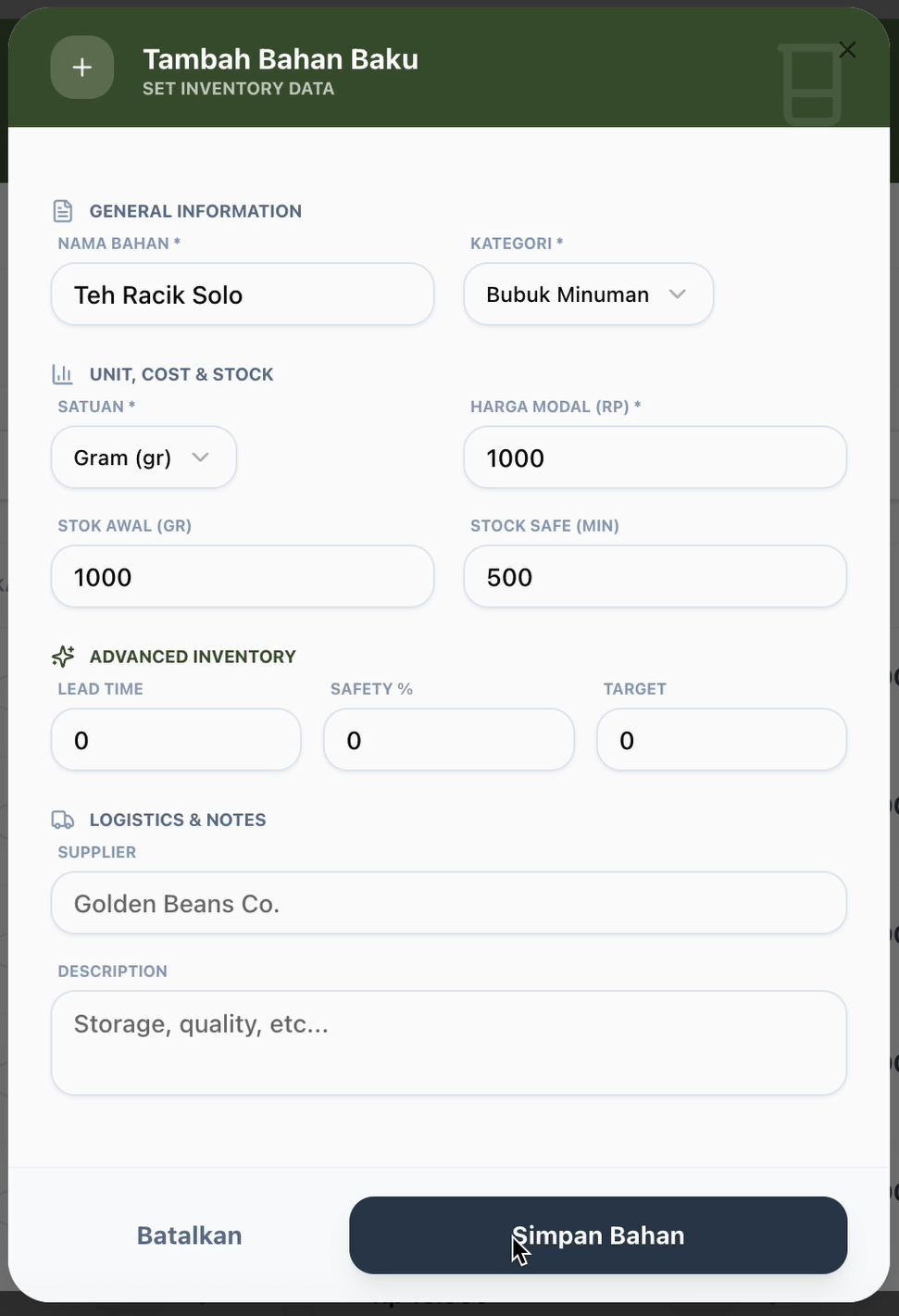Focus the Nama Bahan field
Screen dimensions: 899x1316
tap(243, 295)
